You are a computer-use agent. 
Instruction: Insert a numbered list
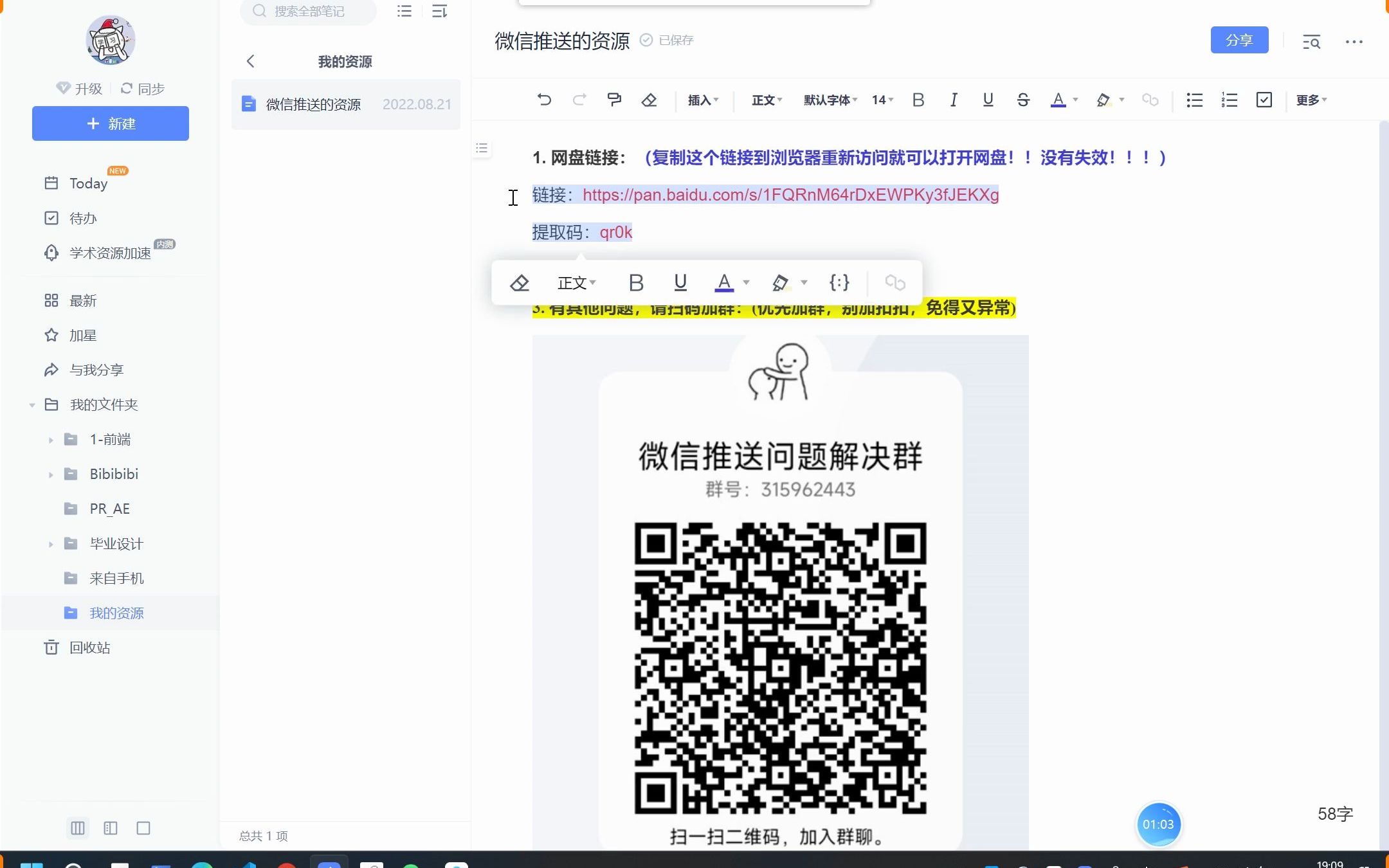1229,100
